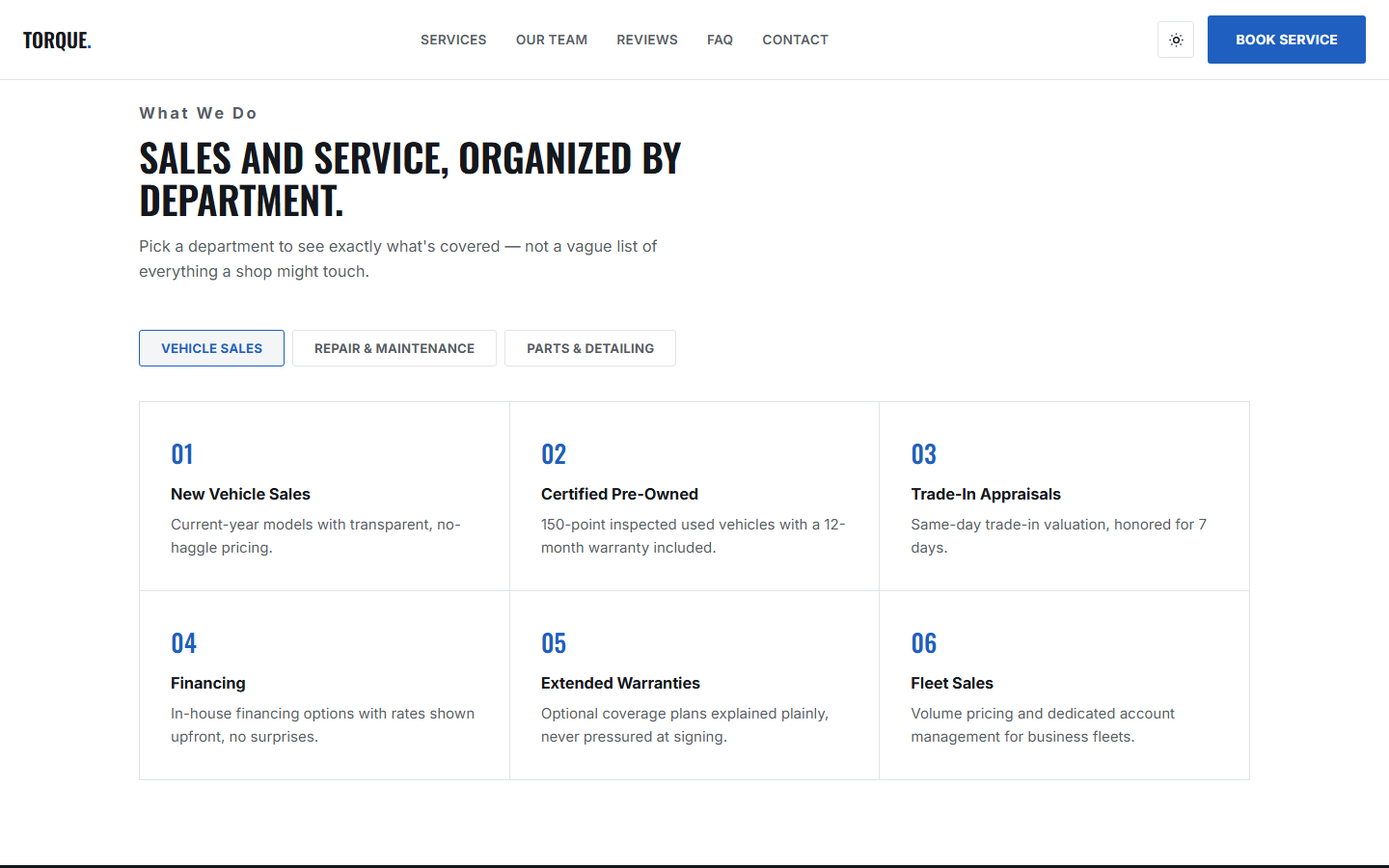Click the number 01 label
1389x868 pixels.
pos(182,454)
